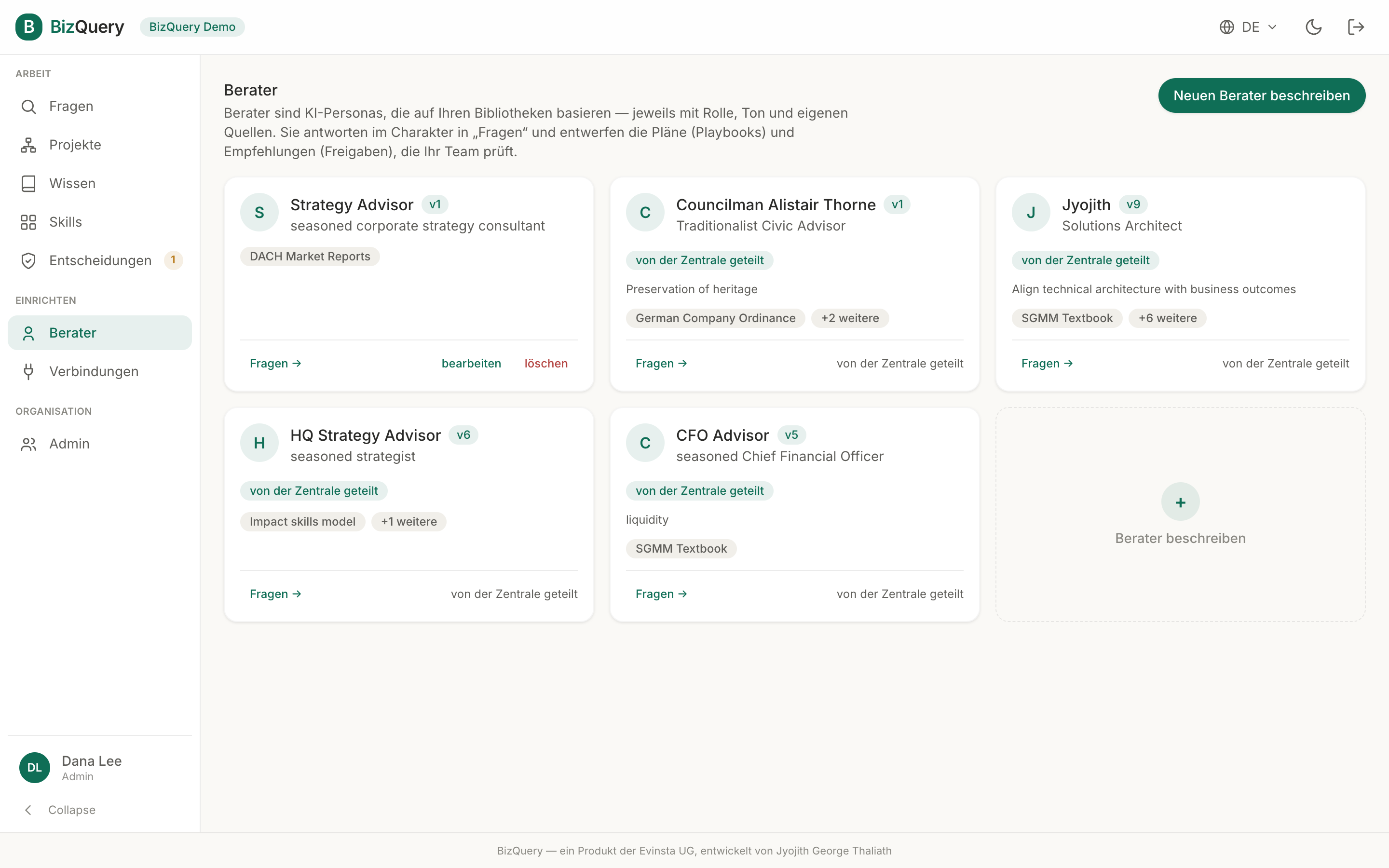Click the CFO Advisor title
Viewport: 1389px width, 868px height.
click(x=722, y=435)
